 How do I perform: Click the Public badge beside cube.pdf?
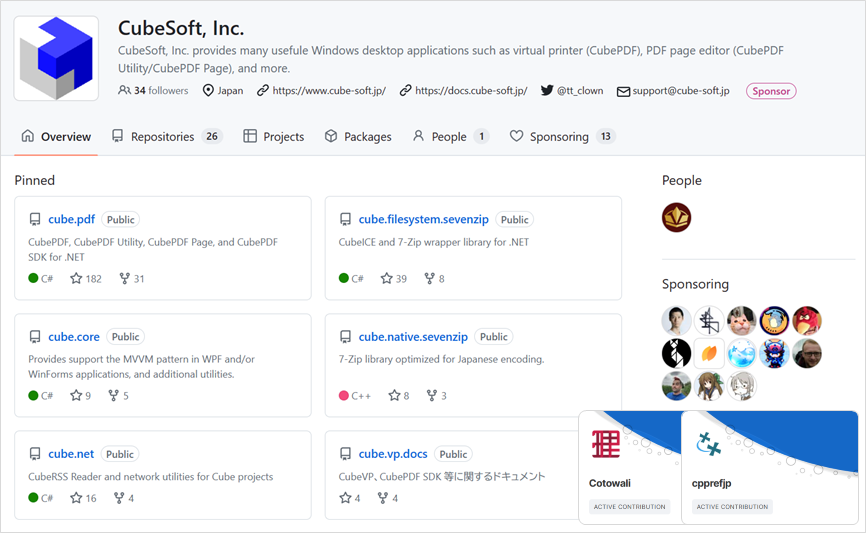(x=120, y=219)
